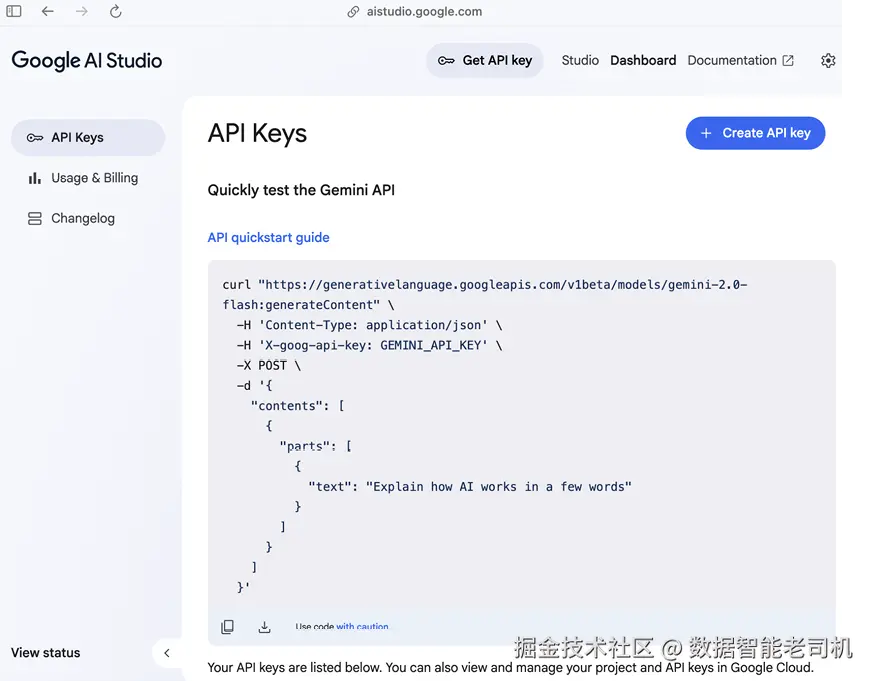Open the Google AI Studio logo home
This screenshot has height=681, width=873.
87,61
